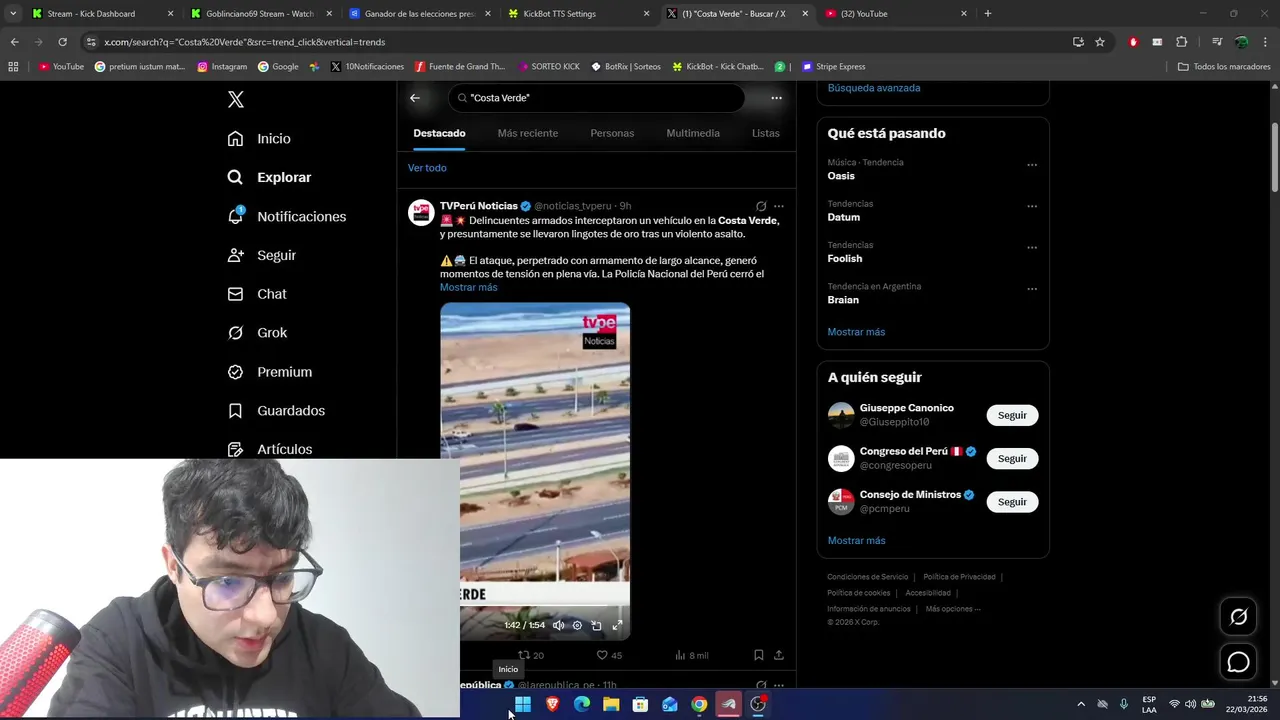The width and height of the screenshot is (1280, 720).
Task: Switch to the Personas tab
Action: [612, 133]
